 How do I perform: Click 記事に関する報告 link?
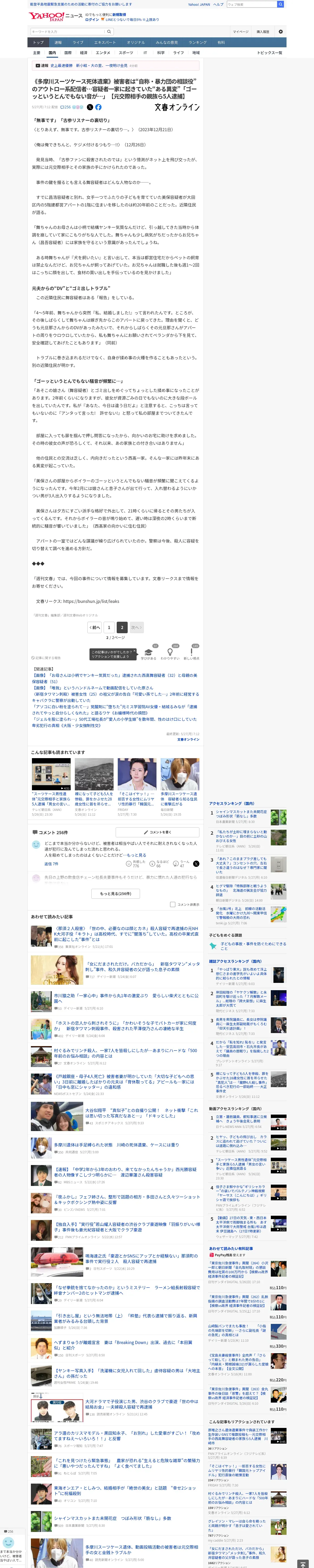click(x=46, y=658)
